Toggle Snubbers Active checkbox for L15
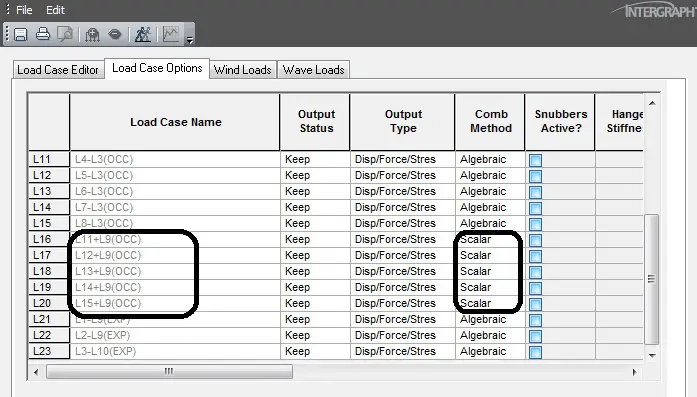Viewport: 697px width, 397px height. pyautogui.click(x=536, y=224)
